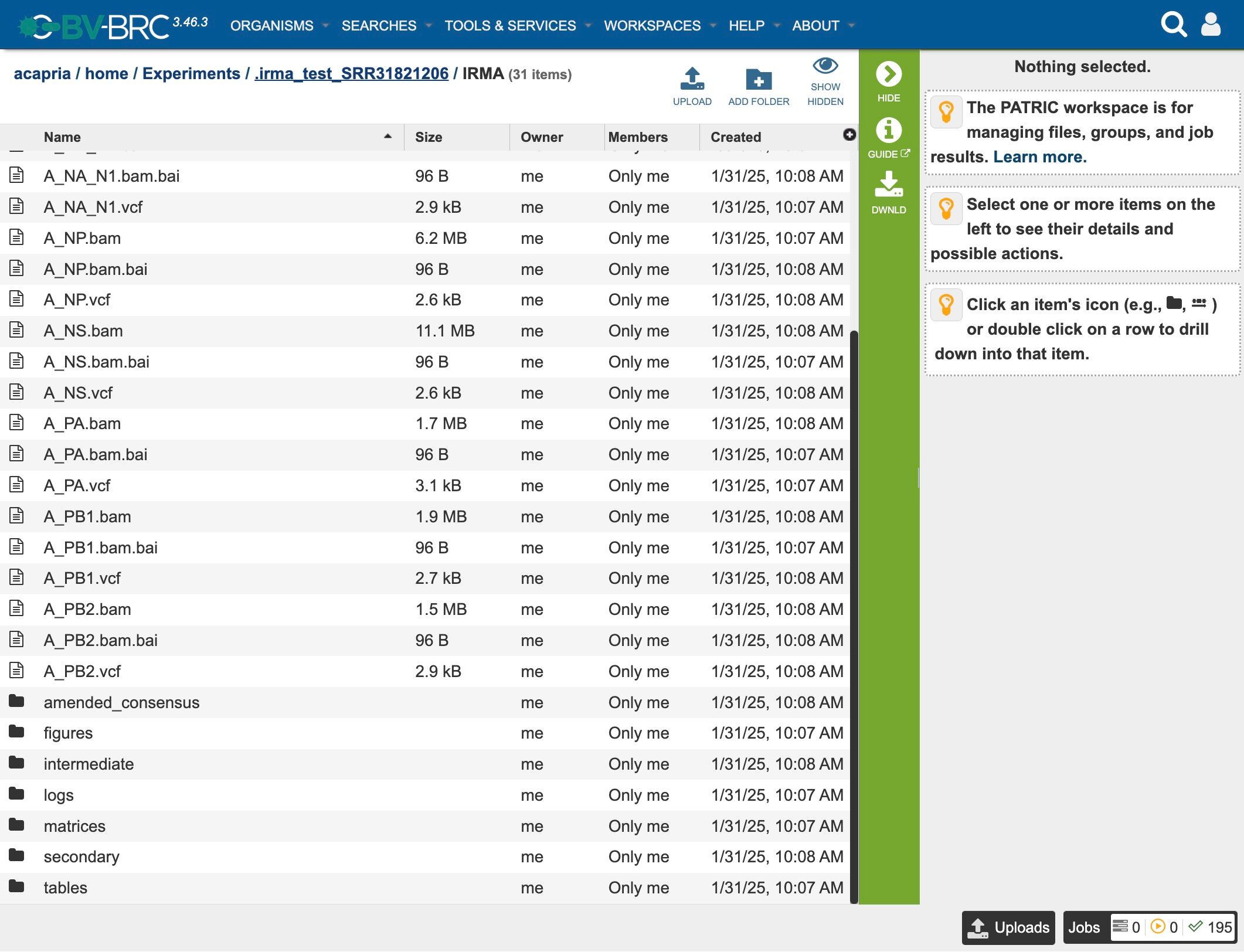This screenshot has width=1244, height=952.
Task: Click the DWNLD download icon
Action: (888, 185)
